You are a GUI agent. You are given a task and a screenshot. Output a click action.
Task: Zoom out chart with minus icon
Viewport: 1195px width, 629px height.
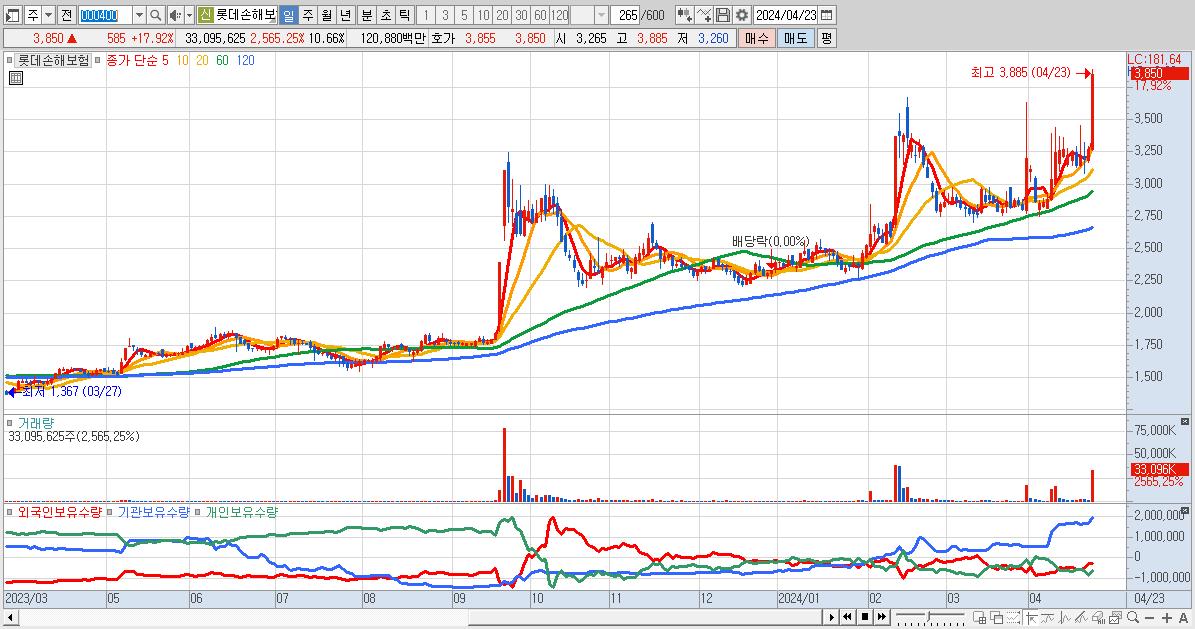tap(1150, 617)
